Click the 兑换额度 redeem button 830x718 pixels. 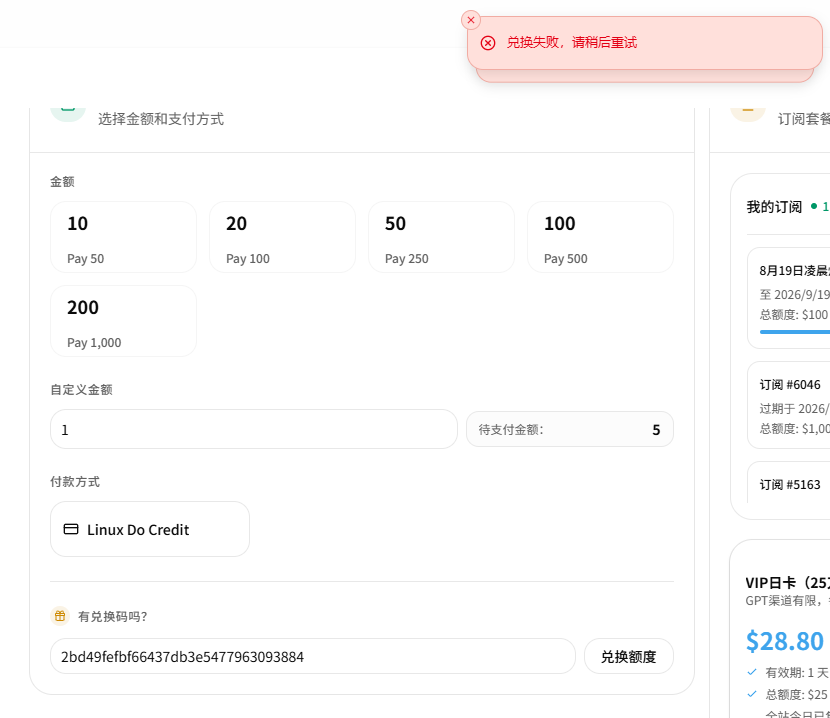[x=629, y=656]
